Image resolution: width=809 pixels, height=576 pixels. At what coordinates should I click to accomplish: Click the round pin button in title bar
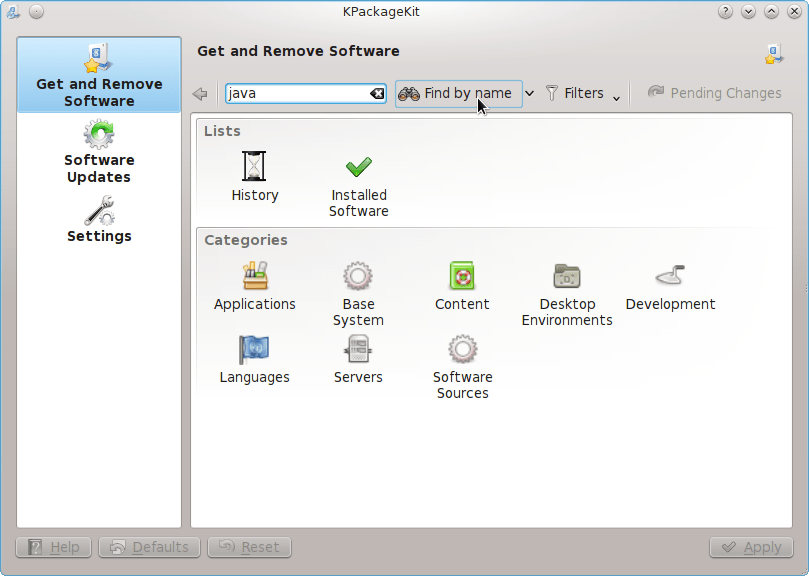coord(36,11)
